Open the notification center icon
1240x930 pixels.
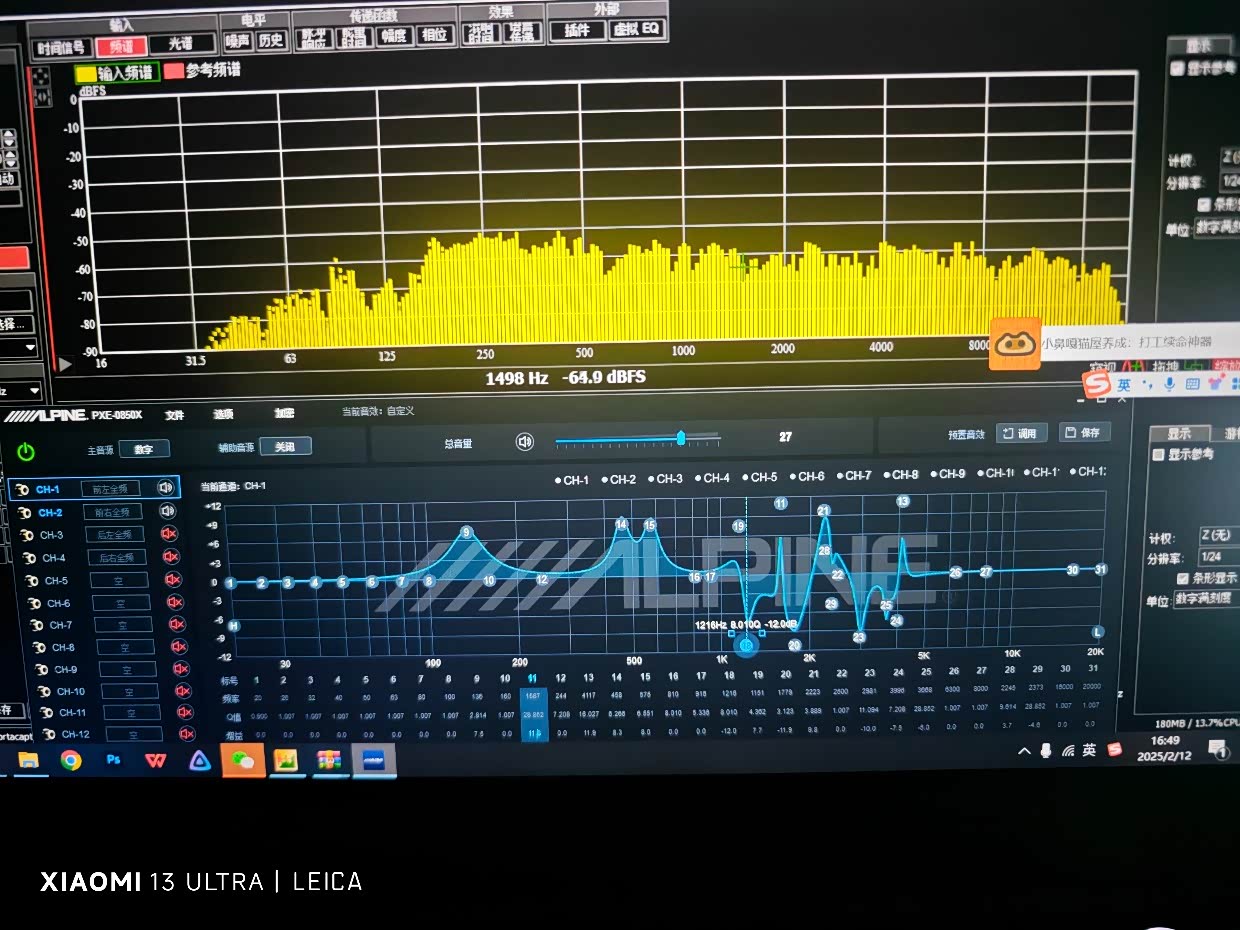tap(1218, 748)
